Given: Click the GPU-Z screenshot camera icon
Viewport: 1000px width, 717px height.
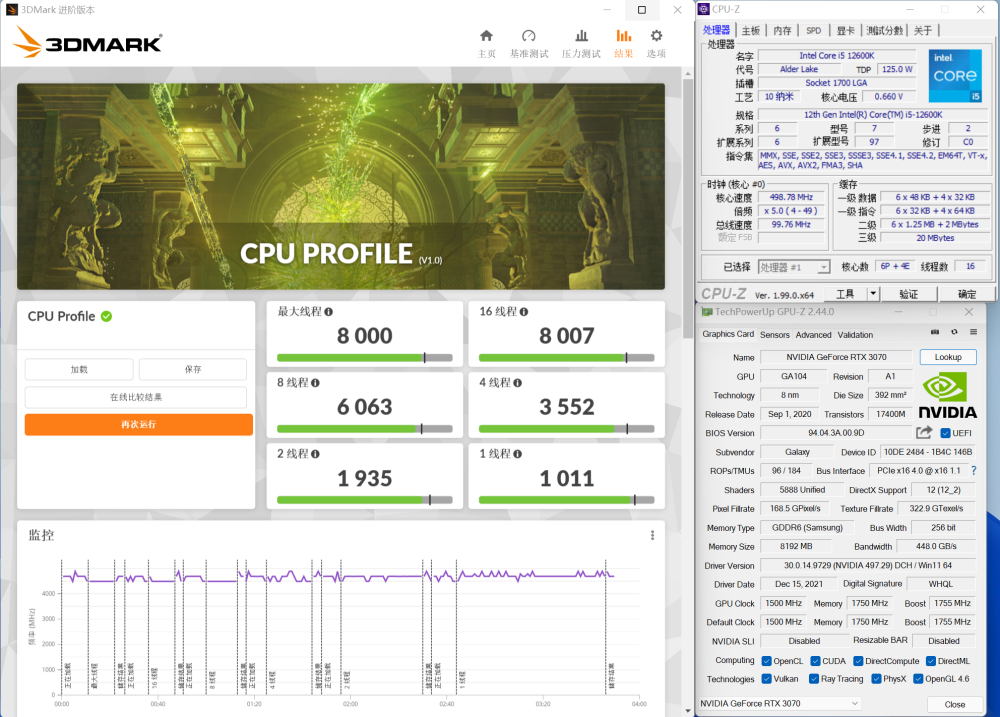Looking at the screenshot, I should pyautogui.click(x=935, y=331).
